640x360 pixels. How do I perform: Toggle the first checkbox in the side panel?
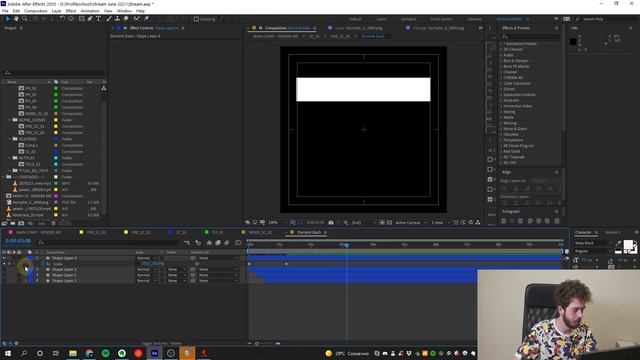[x=490, y=160]
